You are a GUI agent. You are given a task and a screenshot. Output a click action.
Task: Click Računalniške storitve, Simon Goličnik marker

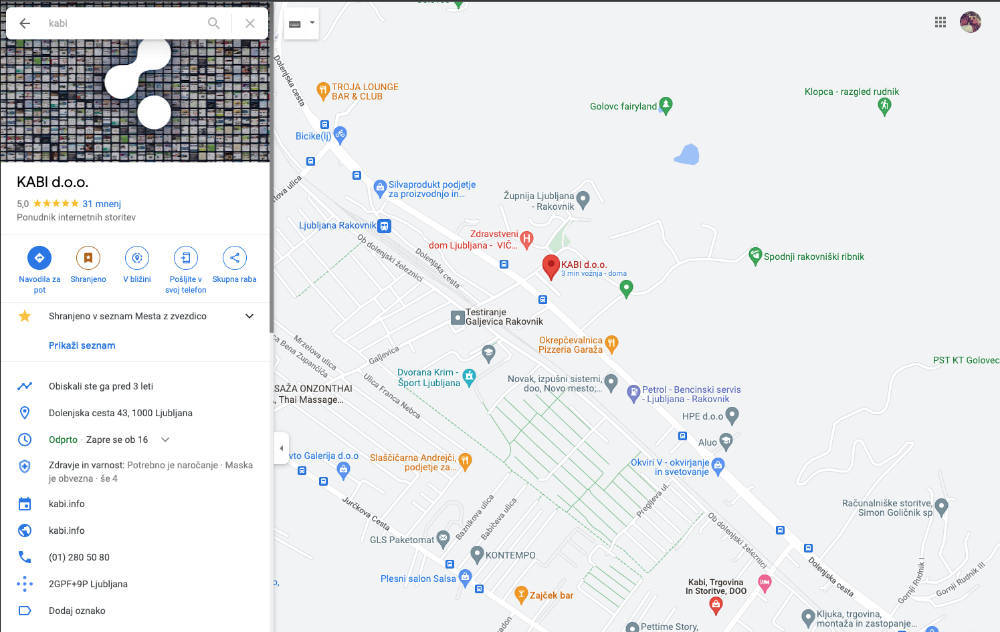point(941,507)
